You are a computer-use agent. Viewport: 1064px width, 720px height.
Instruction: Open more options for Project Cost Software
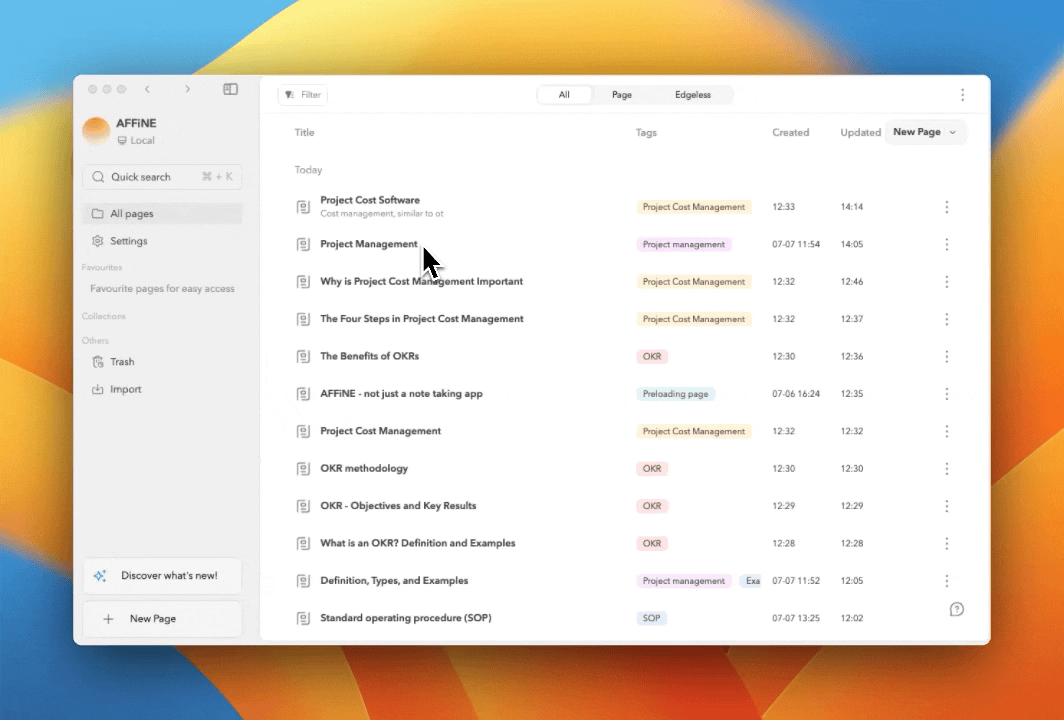(x=947, y=207)
